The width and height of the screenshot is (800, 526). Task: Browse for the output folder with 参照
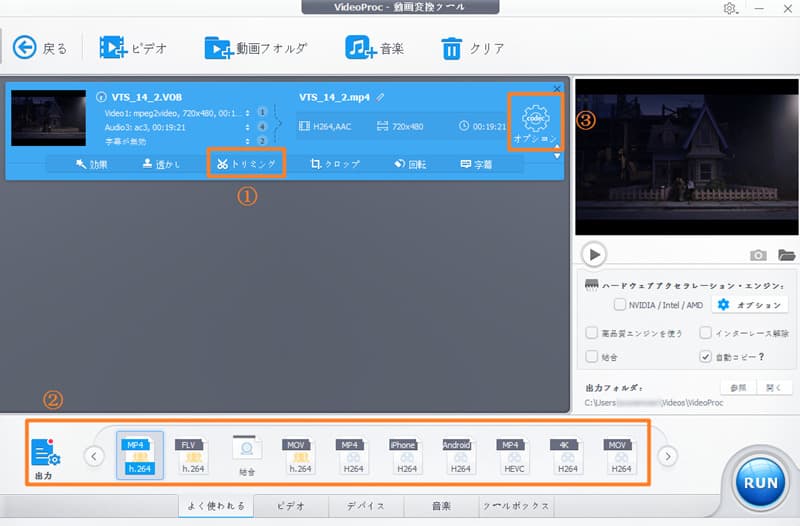(x=738, y=388)
